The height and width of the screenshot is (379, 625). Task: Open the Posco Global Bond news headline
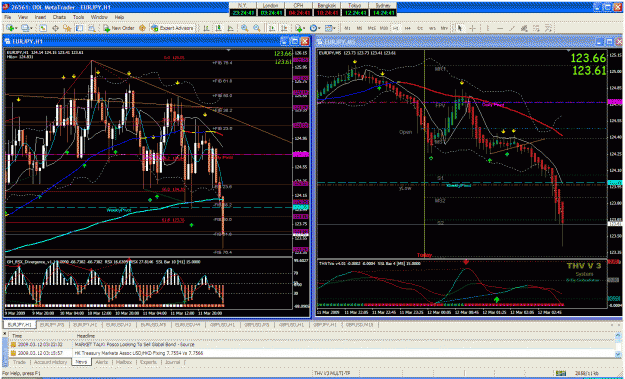(x=134, y=344)
